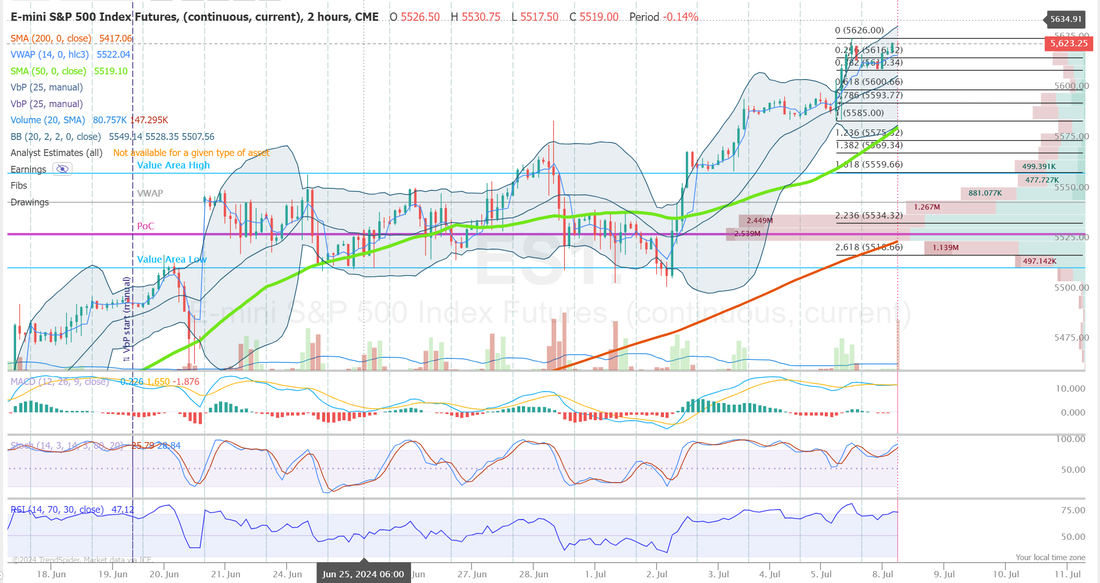The image size is (1100, 583).
Task: Click the 0.618 (5600.66) Fibonacci level label
Action: 868,82
